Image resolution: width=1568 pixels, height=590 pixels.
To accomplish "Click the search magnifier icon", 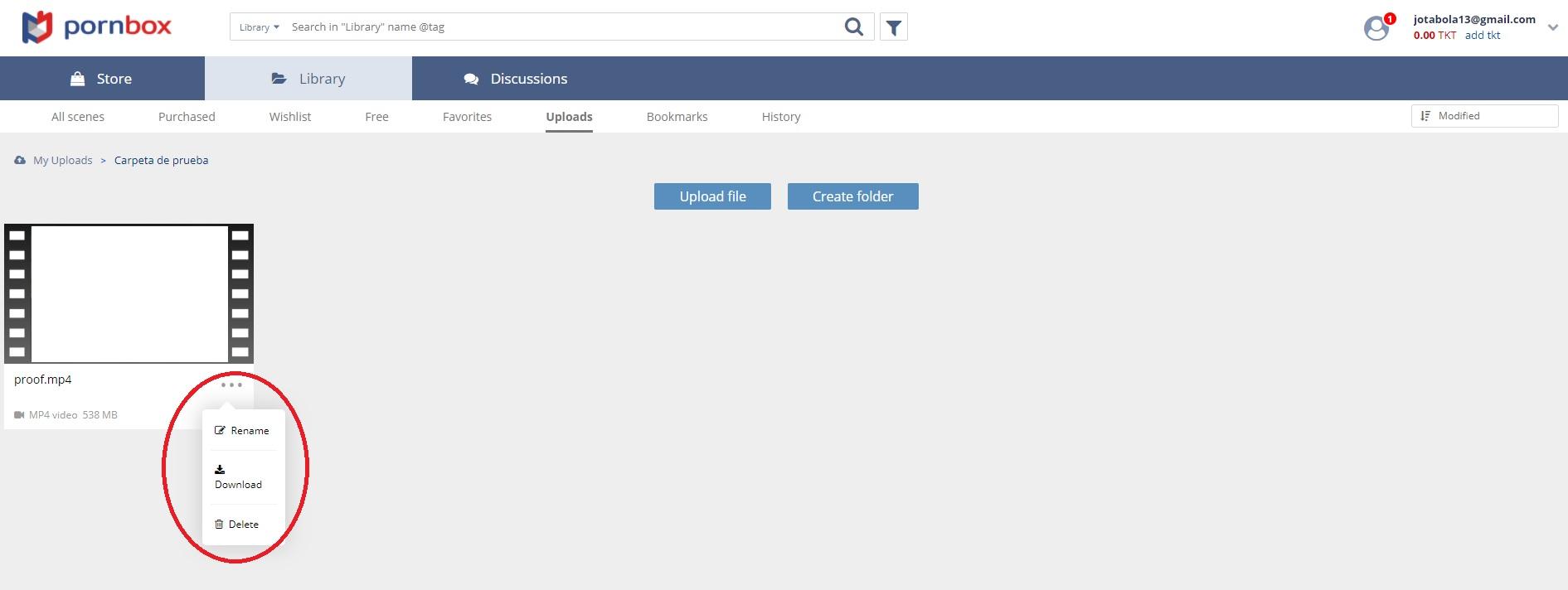I will 853,27.
